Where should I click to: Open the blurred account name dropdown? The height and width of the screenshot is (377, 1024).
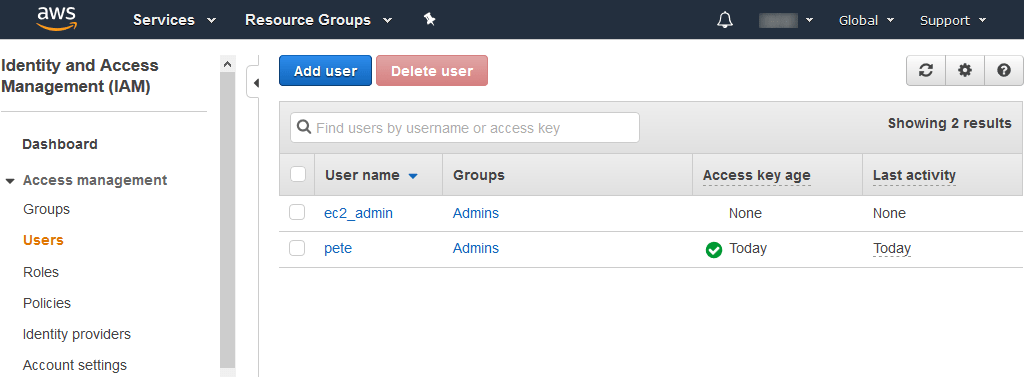[786, 20]
